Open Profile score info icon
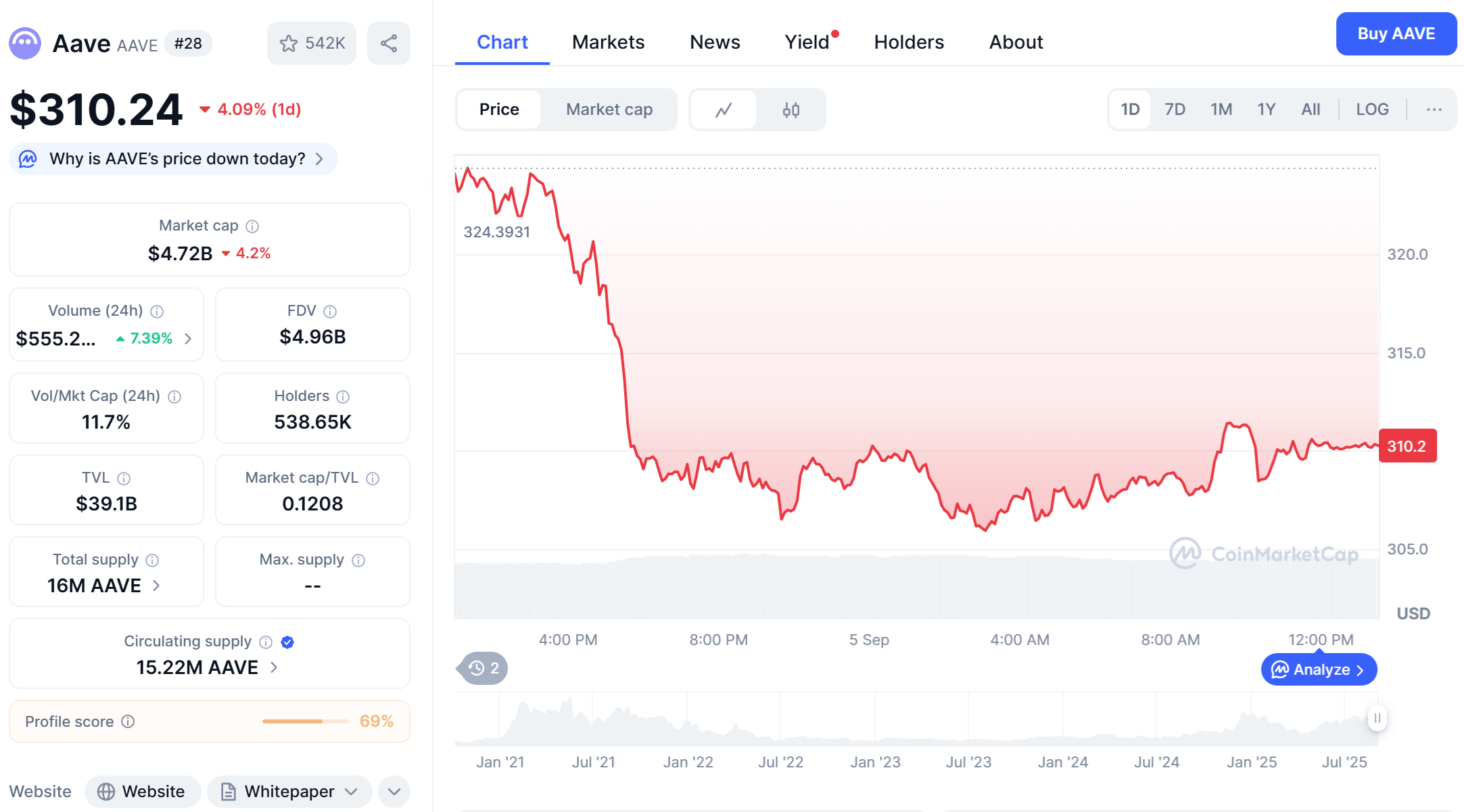 tap(128, 721)
